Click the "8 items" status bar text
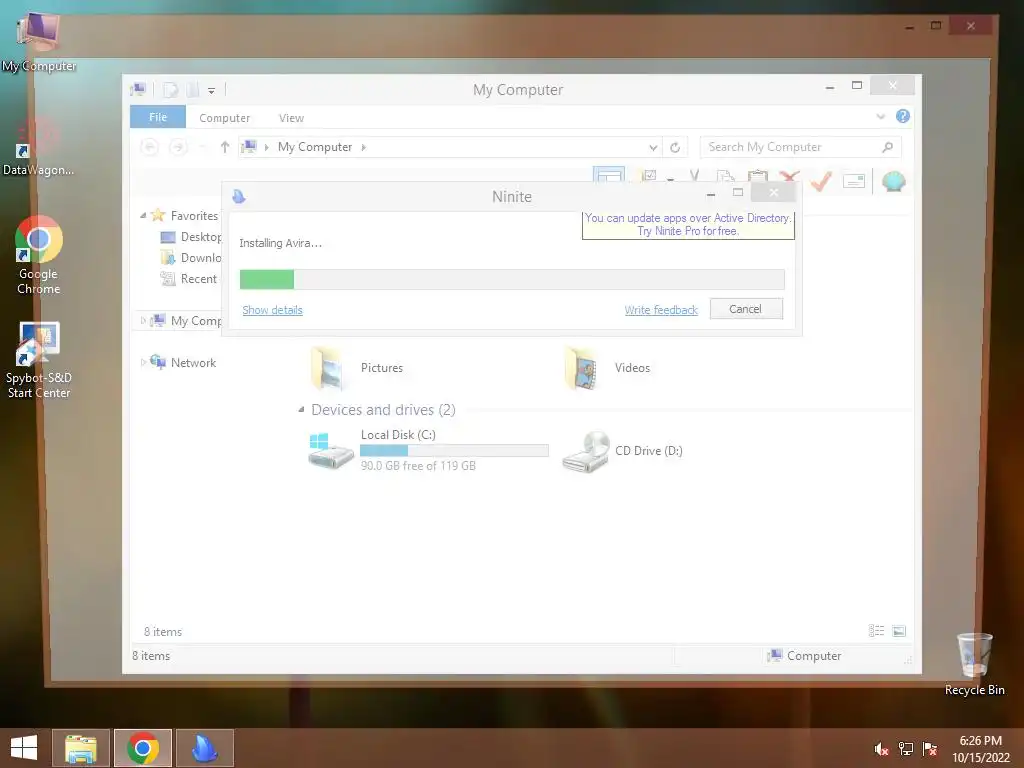 [151, 656]
